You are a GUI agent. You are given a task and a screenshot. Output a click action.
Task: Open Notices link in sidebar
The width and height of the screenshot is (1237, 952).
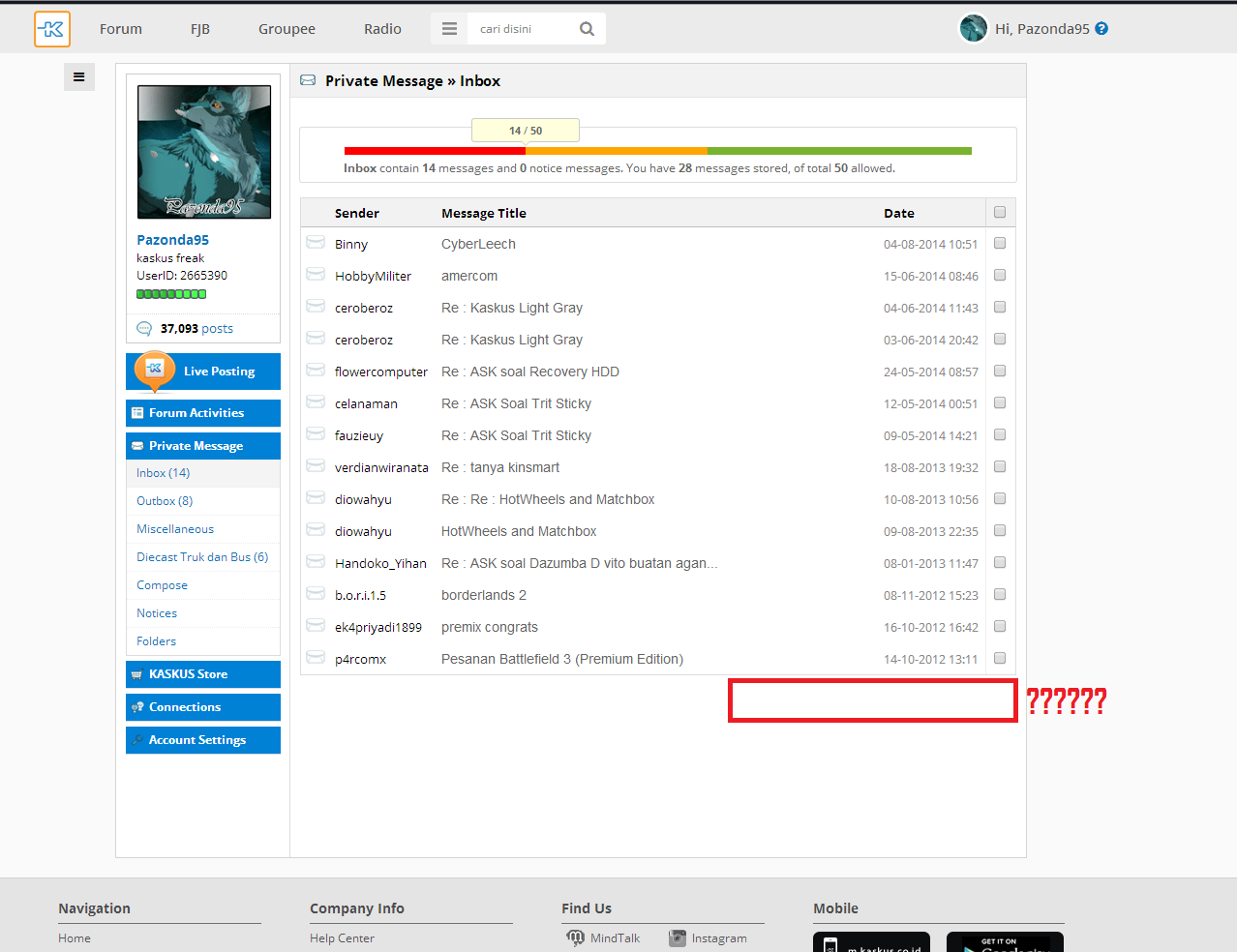pos(157,613)
